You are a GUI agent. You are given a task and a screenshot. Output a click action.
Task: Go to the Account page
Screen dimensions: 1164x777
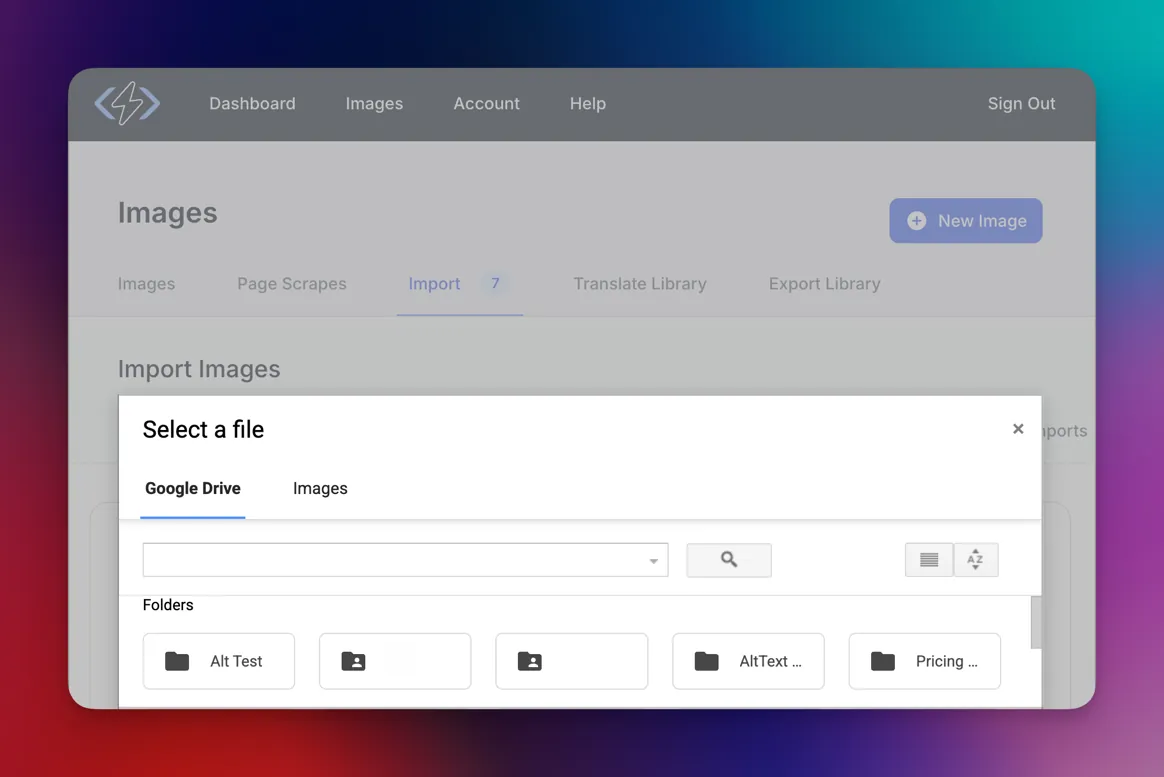pos(486,104)
